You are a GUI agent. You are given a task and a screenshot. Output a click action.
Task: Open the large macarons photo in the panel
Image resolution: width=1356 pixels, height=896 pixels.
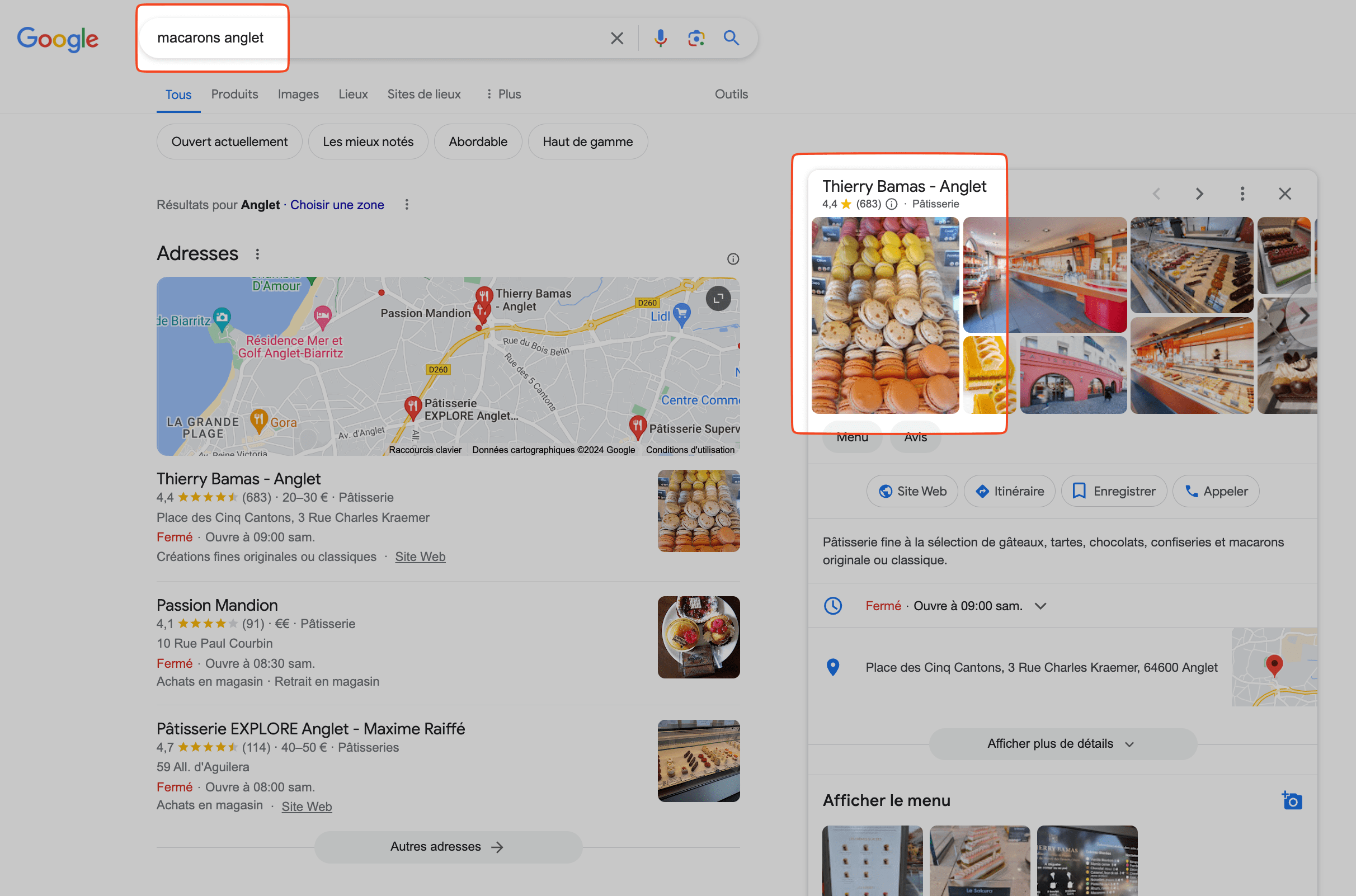(884, 315)
